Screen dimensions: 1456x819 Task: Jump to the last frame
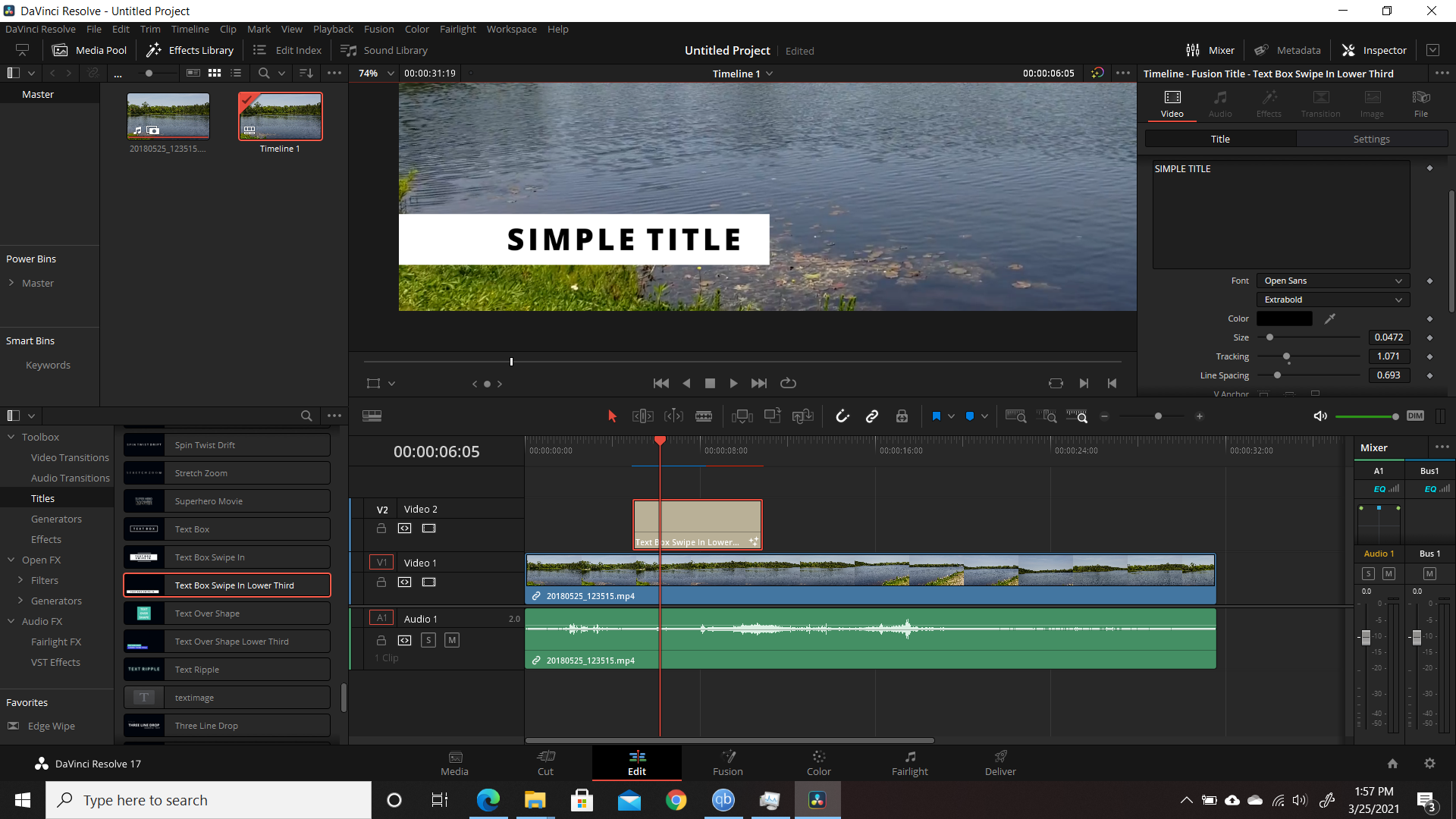(x=758, y=384)
